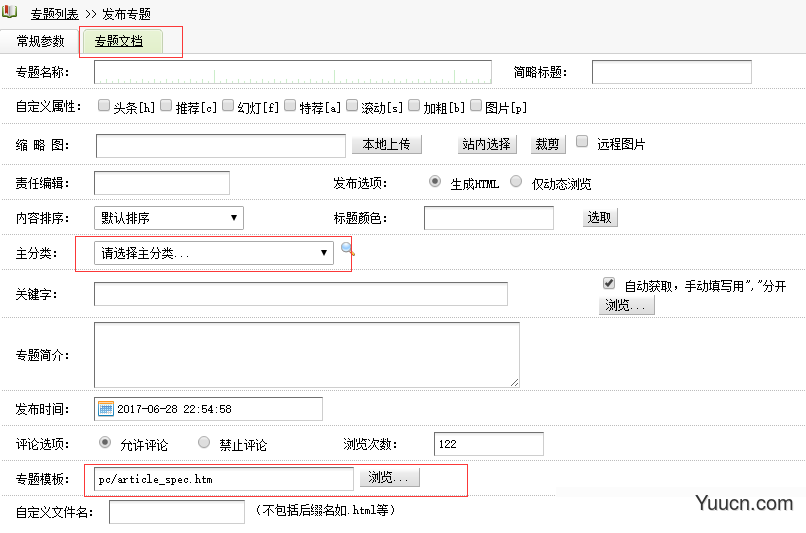Browse for template next to pc/article_spec.htm
Image resolution: width=806 pixels, height=533 pixels.
[390, 478]
